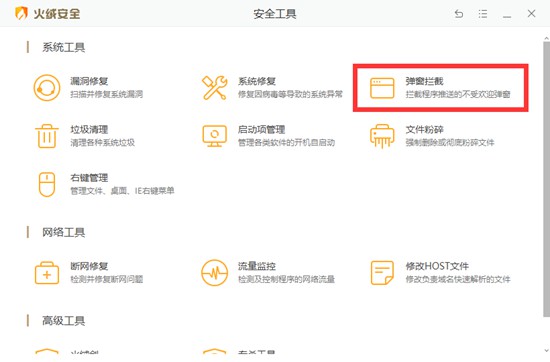Click the 右键管理 title text

[89, 178]
